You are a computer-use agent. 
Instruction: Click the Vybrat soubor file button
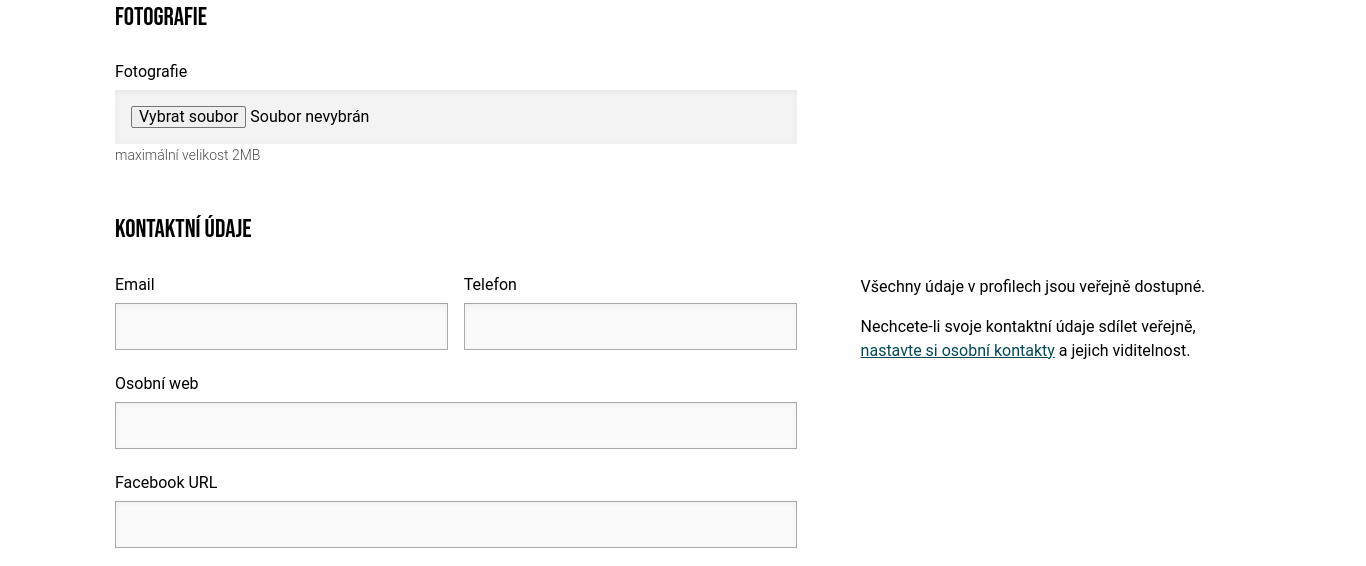188,117
